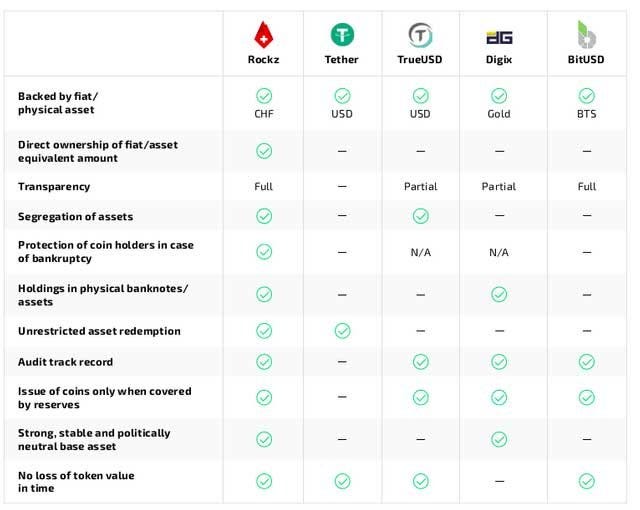This screenshot has height=510, width=640.
Task: Click the Partial transparency value under TrueUSD
Action: tap(420, 187)
